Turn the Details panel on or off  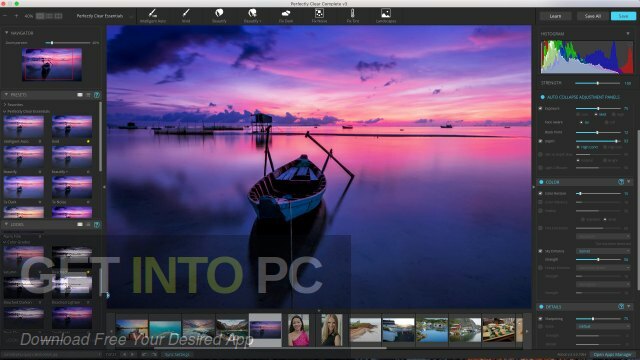541,307
